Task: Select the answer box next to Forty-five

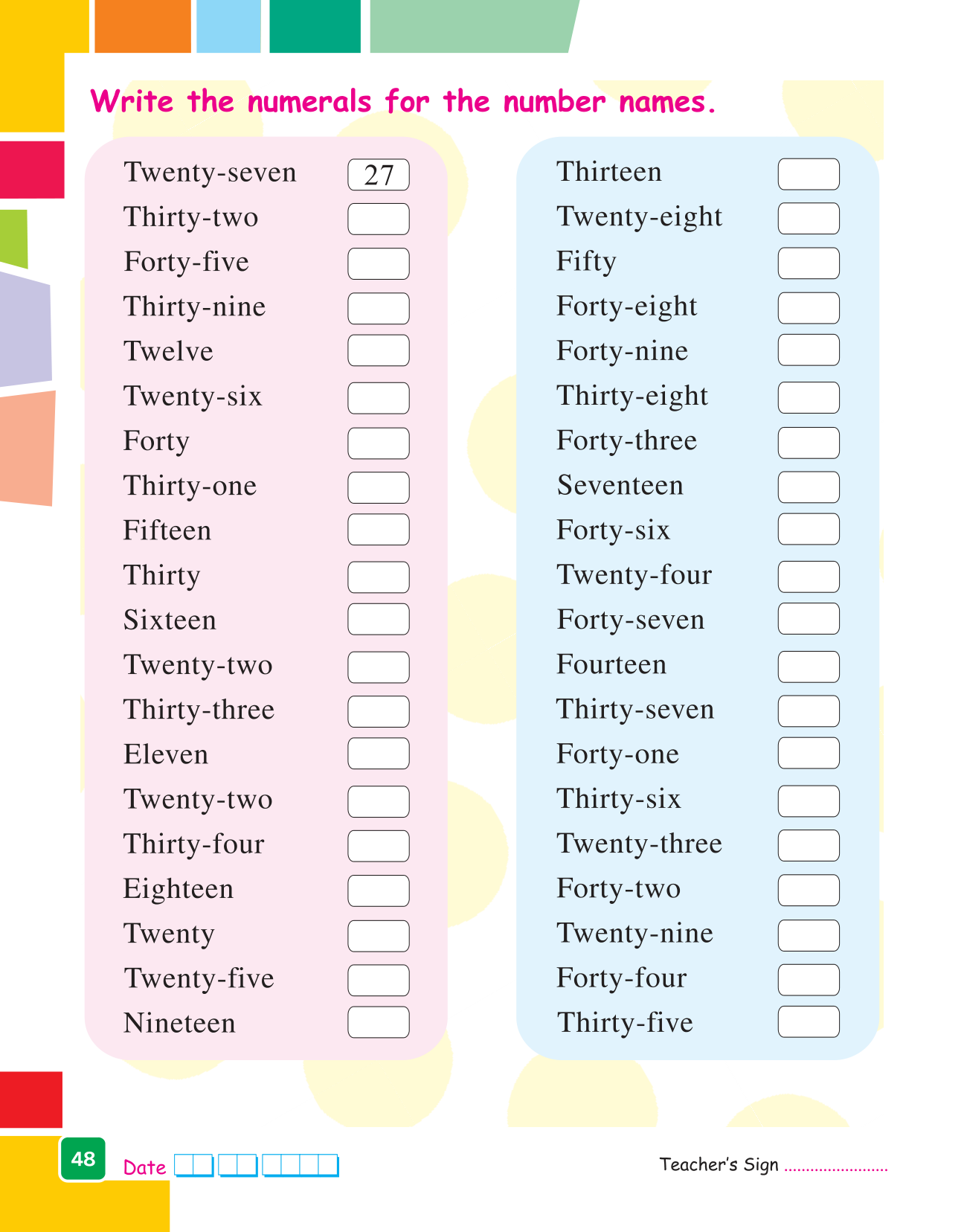Action: tap(378, 263)
